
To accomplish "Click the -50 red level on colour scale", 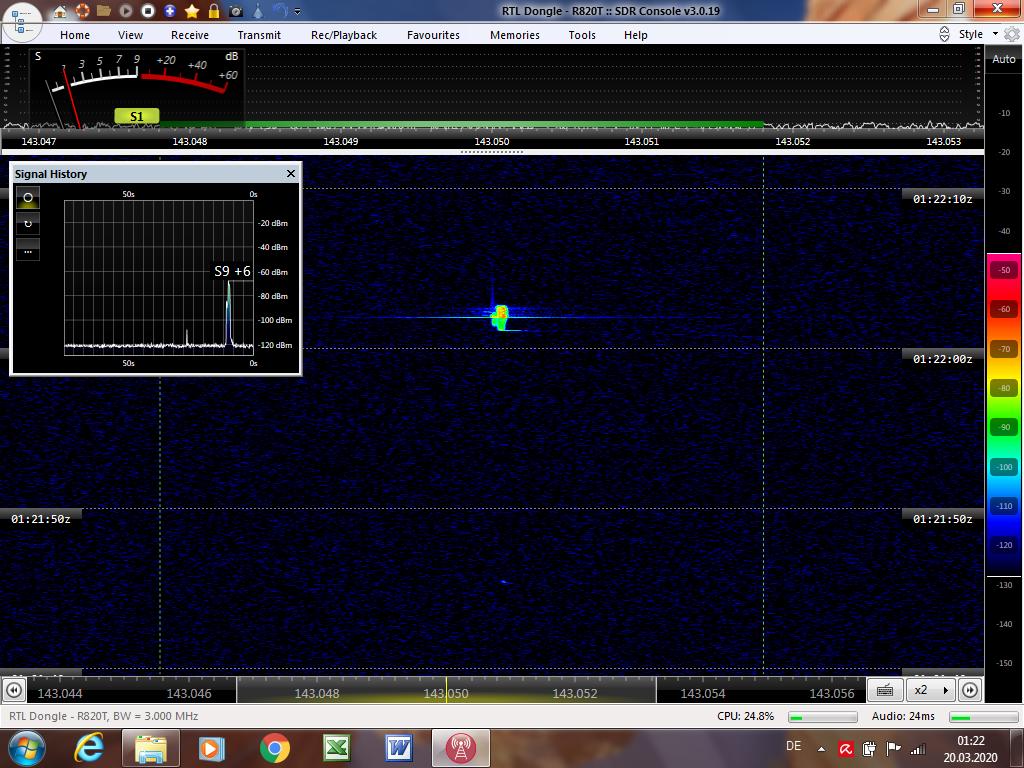I will click(x=1004, y=270).
